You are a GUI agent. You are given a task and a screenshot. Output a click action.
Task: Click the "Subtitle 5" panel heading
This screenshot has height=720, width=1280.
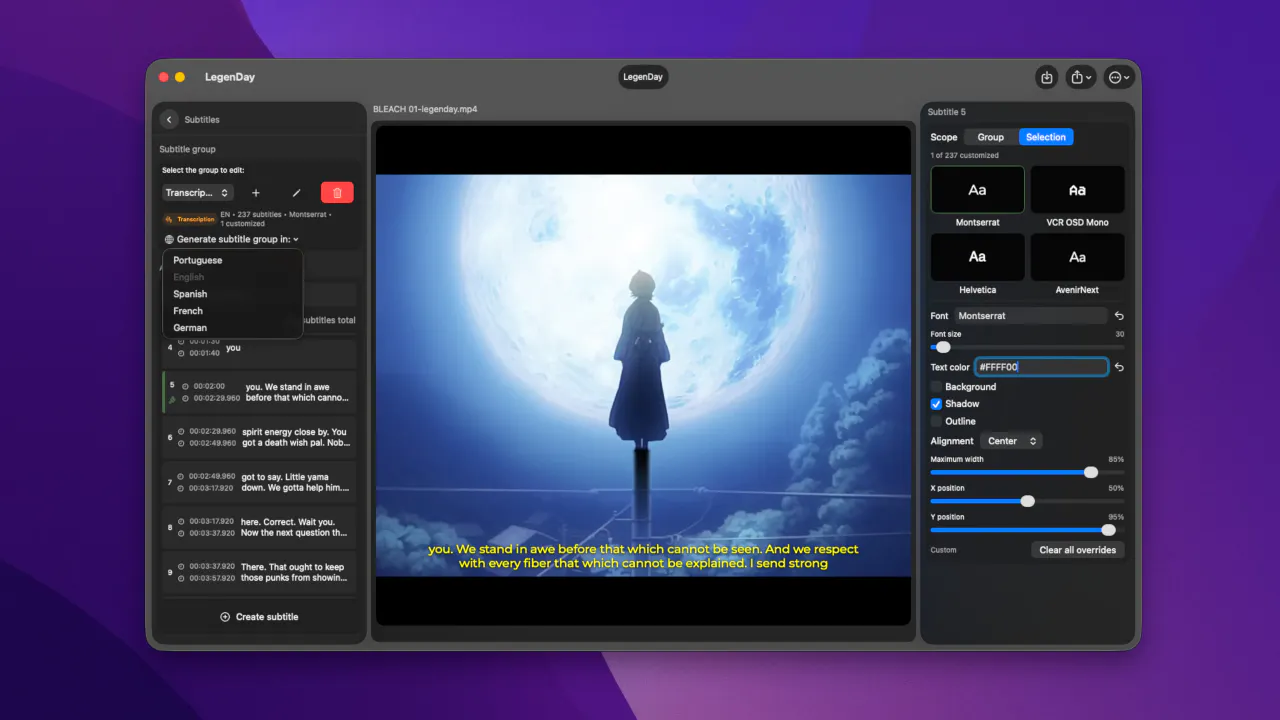pos(947,112)
